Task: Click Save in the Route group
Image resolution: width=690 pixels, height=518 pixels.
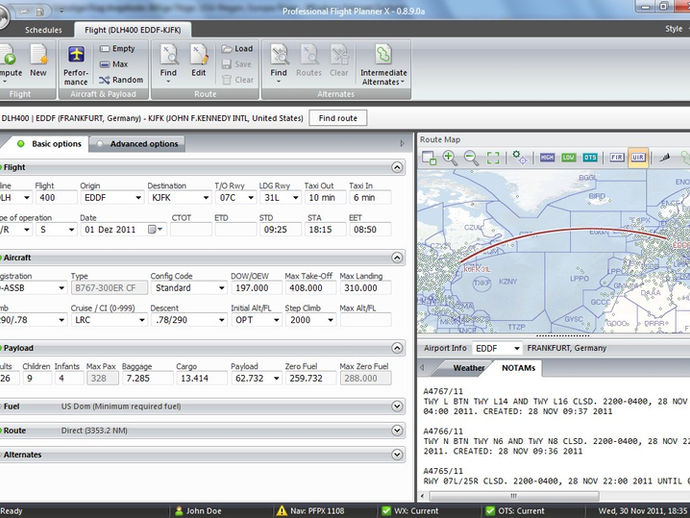Action: click(x=237, y=64)
